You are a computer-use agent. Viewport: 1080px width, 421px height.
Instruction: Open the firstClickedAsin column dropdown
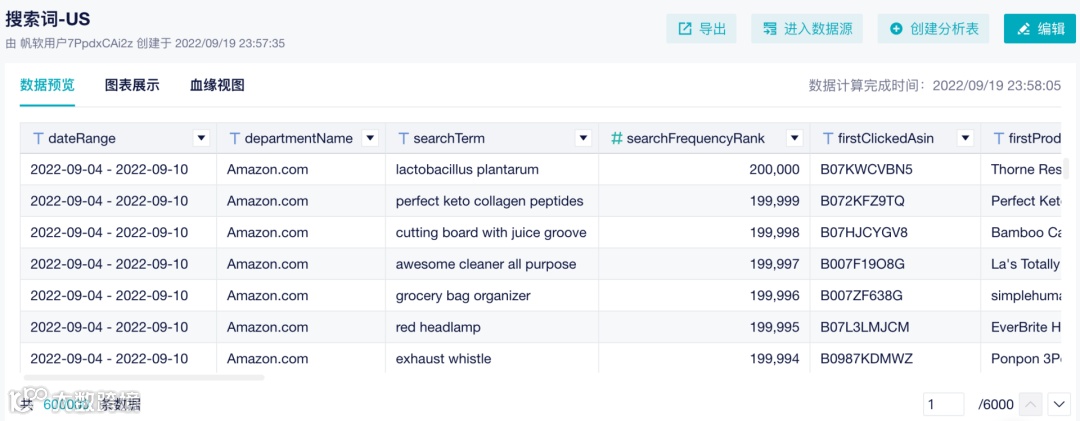[965, 138]
